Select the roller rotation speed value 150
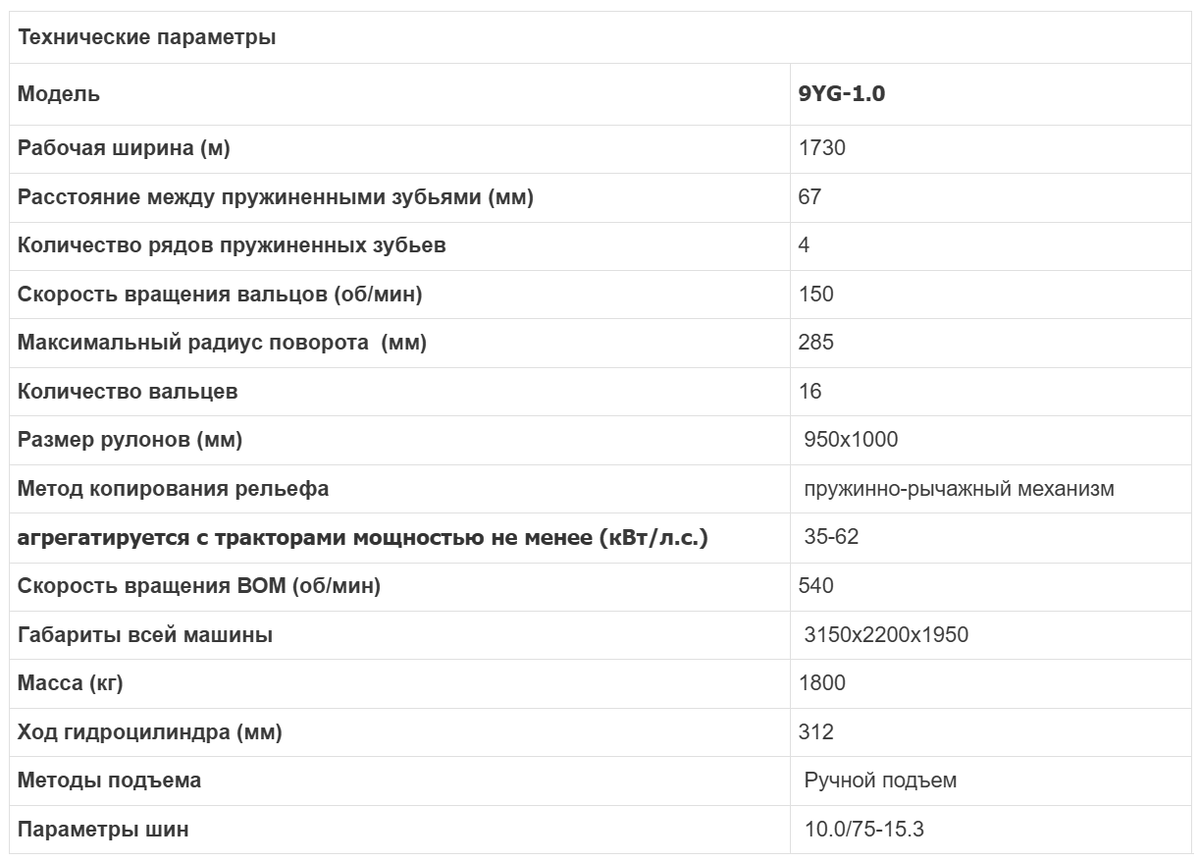Screen dimensions: 1200x862 [x=815, y=294]
